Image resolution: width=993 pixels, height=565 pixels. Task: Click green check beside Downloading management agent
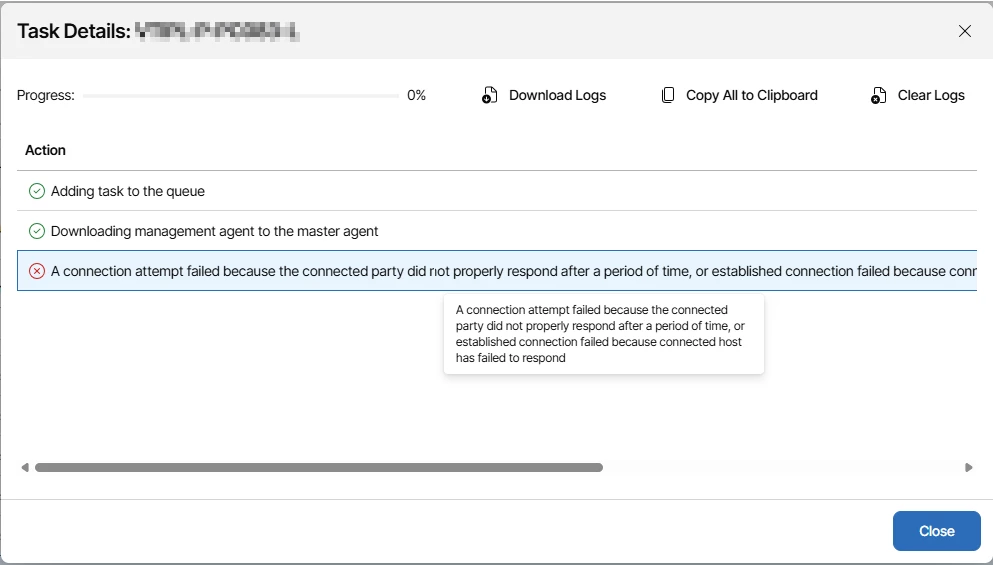coord(37,231)
